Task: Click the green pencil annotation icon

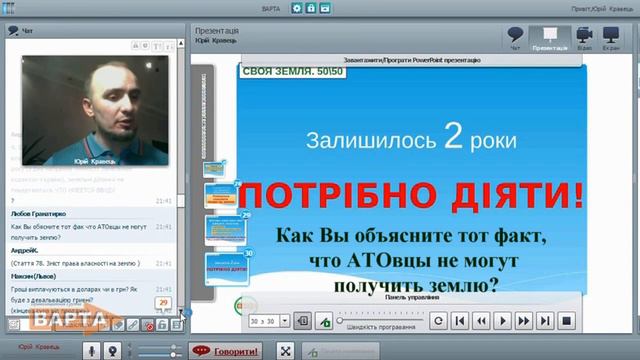Action: (324, 321)
